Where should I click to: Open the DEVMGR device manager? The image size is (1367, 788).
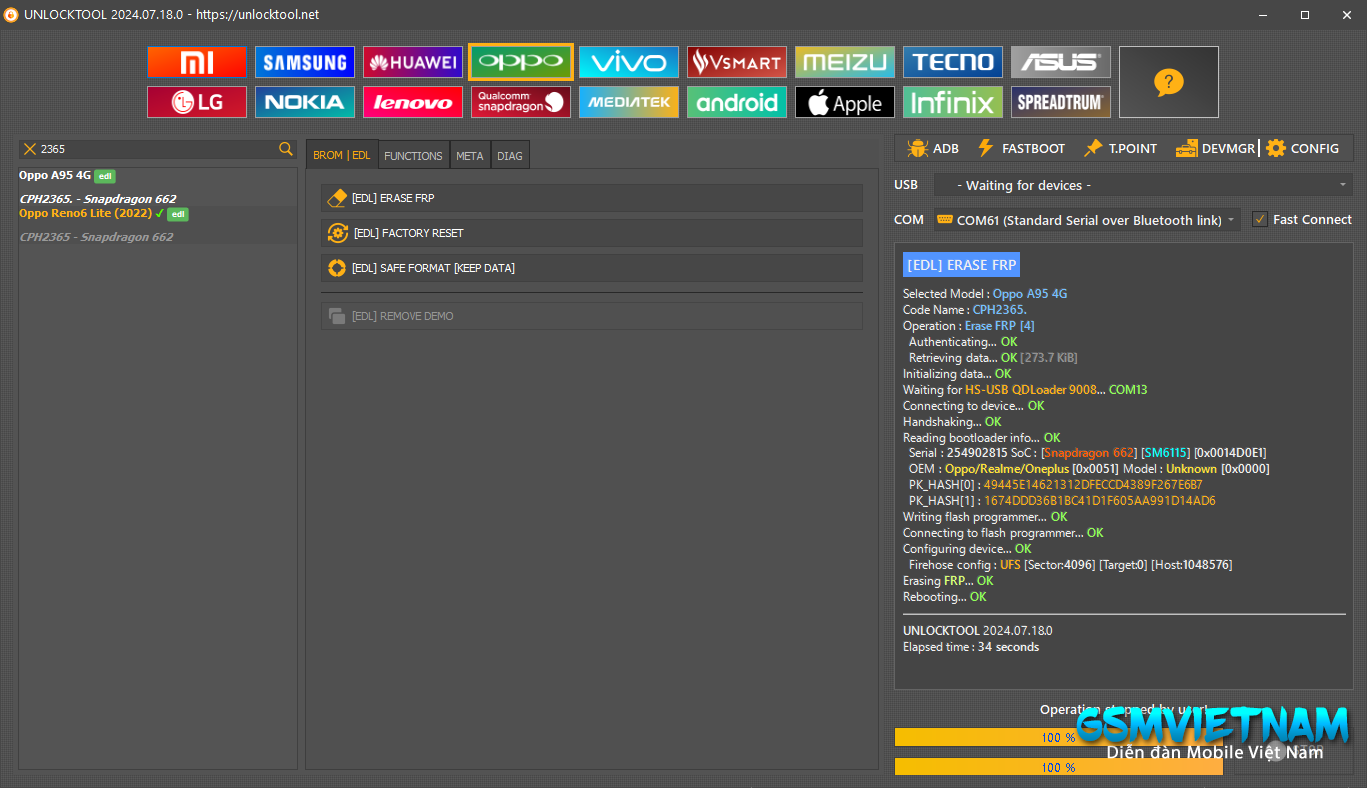pyautogui.click(x=1215, y=148)
